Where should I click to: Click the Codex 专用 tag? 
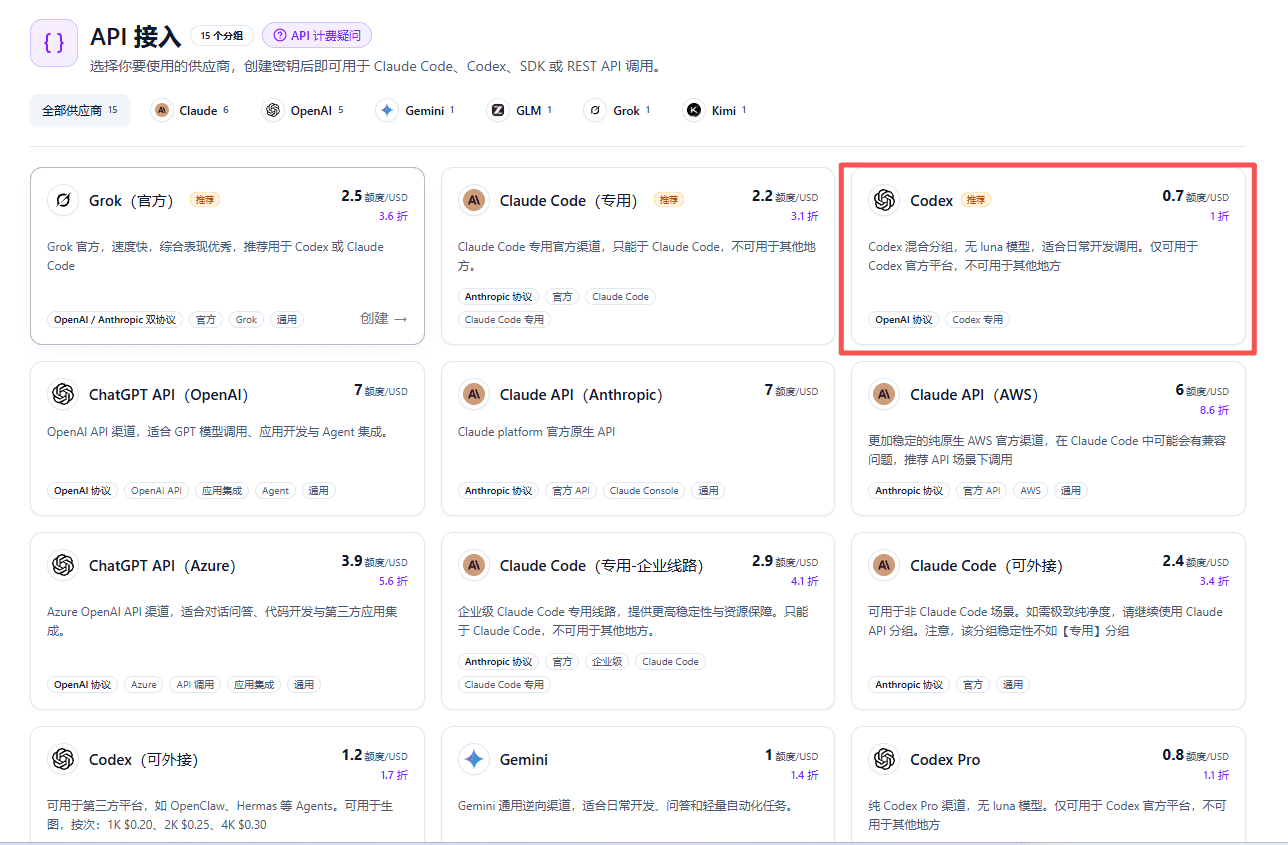pyautogui.click(x=978, y=320)
